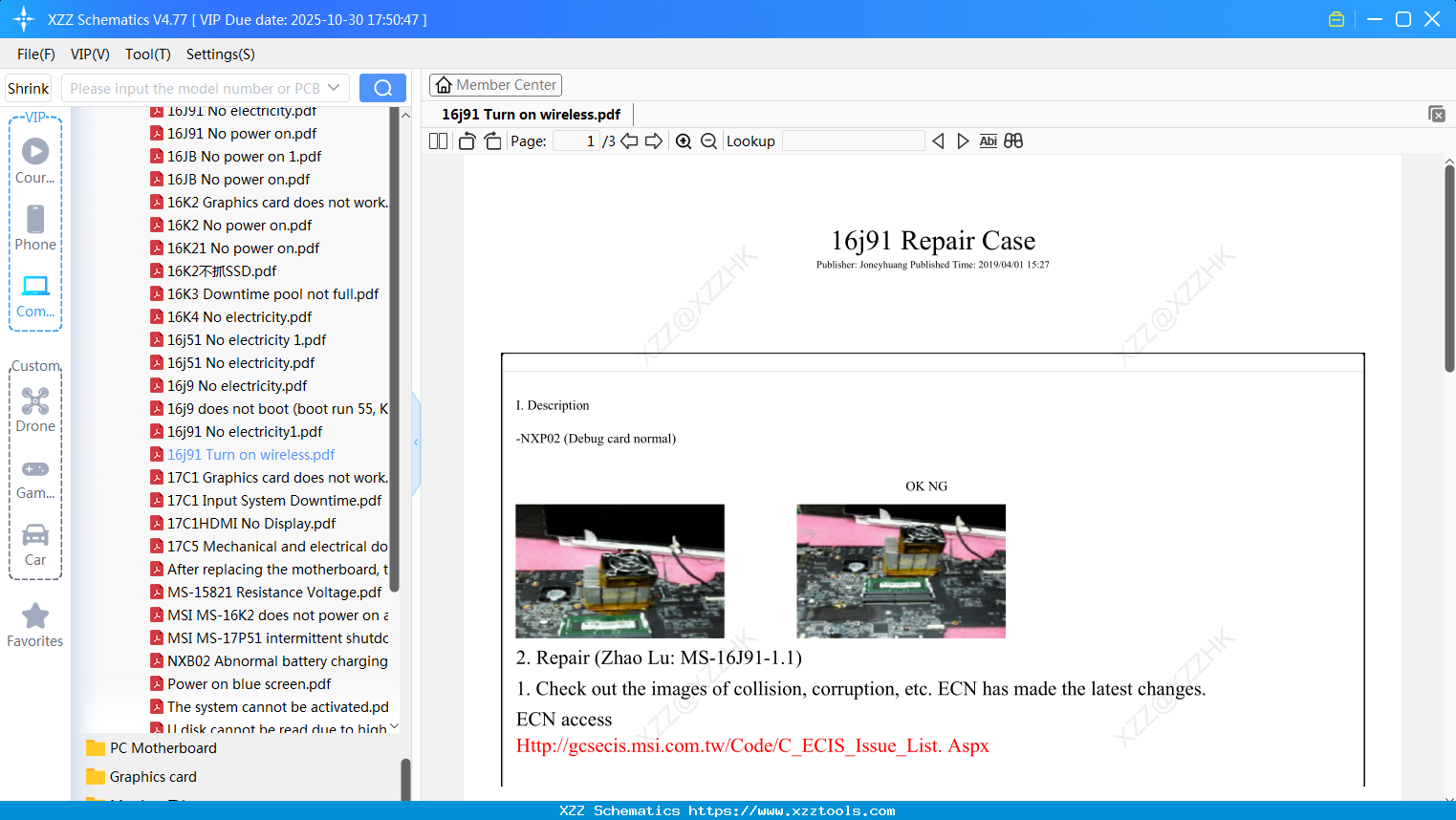
Task: Find previous lookup match
Action: (938, 141)
